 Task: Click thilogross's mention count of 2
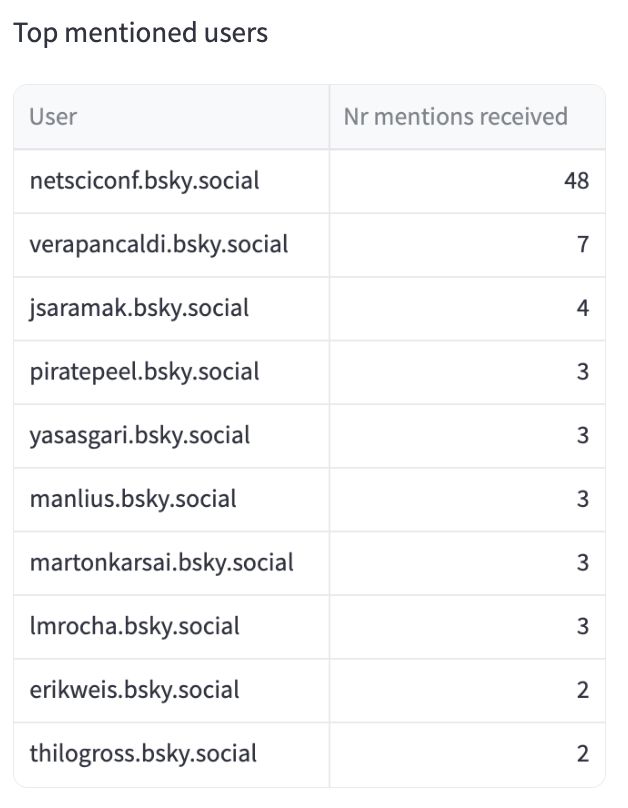pos(467,754)
